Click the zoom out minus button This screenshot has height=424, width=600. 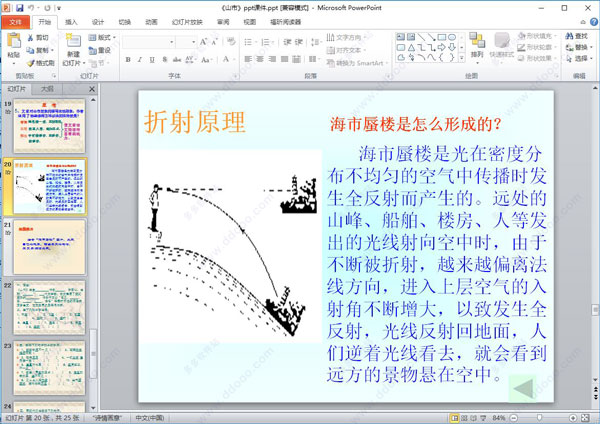[514, 418]
